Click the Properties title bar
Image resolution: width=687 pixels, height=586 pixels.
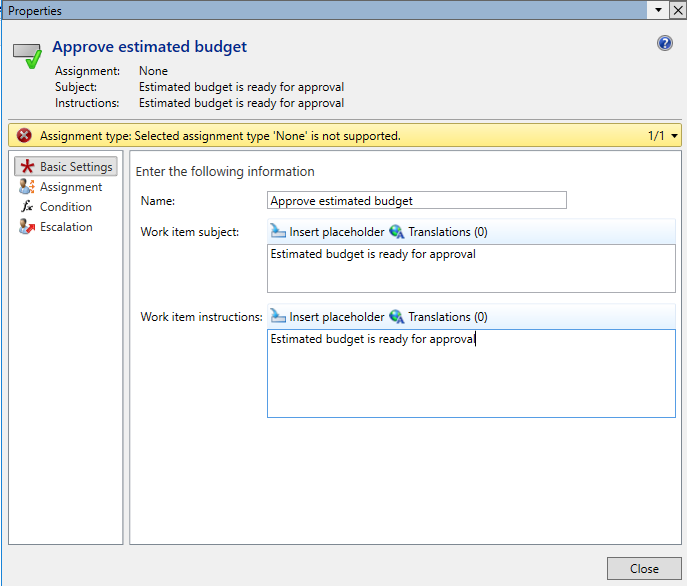pos(300,9)
